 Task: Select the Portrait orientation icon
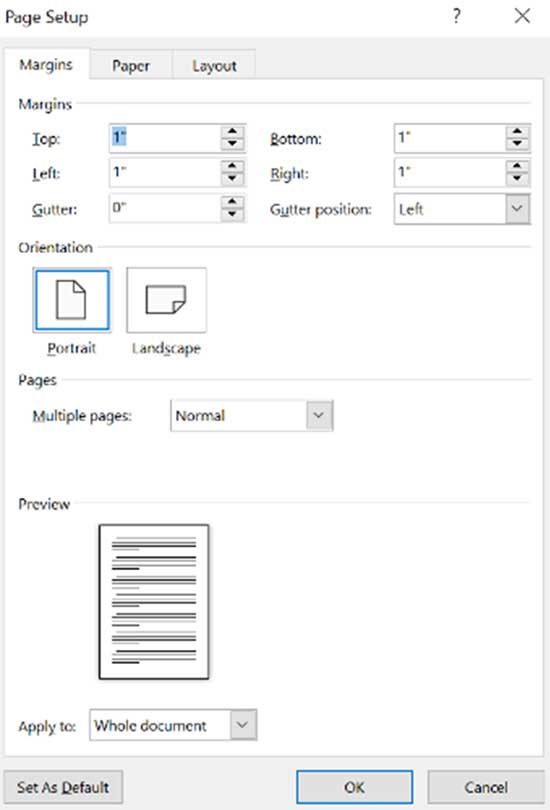coord(72,300)
